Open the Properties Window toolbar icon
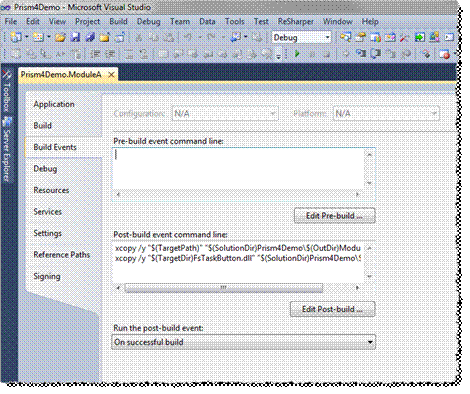 [x=360, y=37]
